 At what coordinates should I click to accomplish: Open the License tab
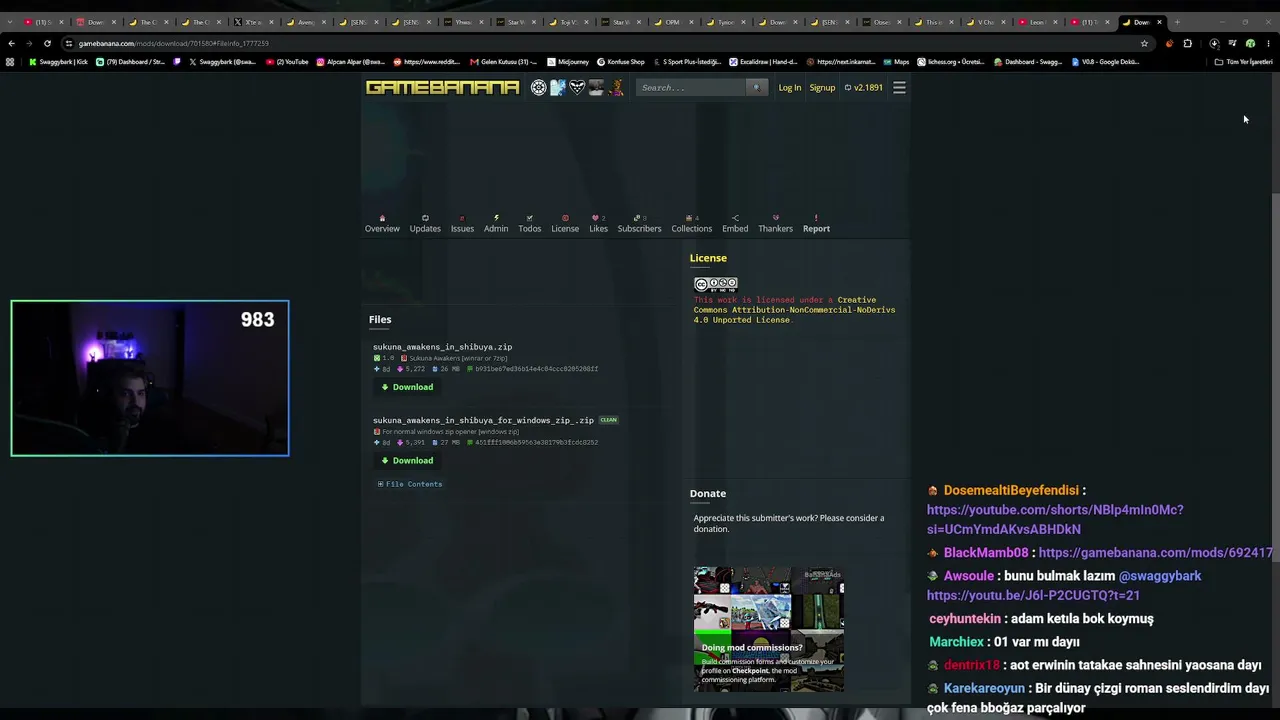[565, 224]
